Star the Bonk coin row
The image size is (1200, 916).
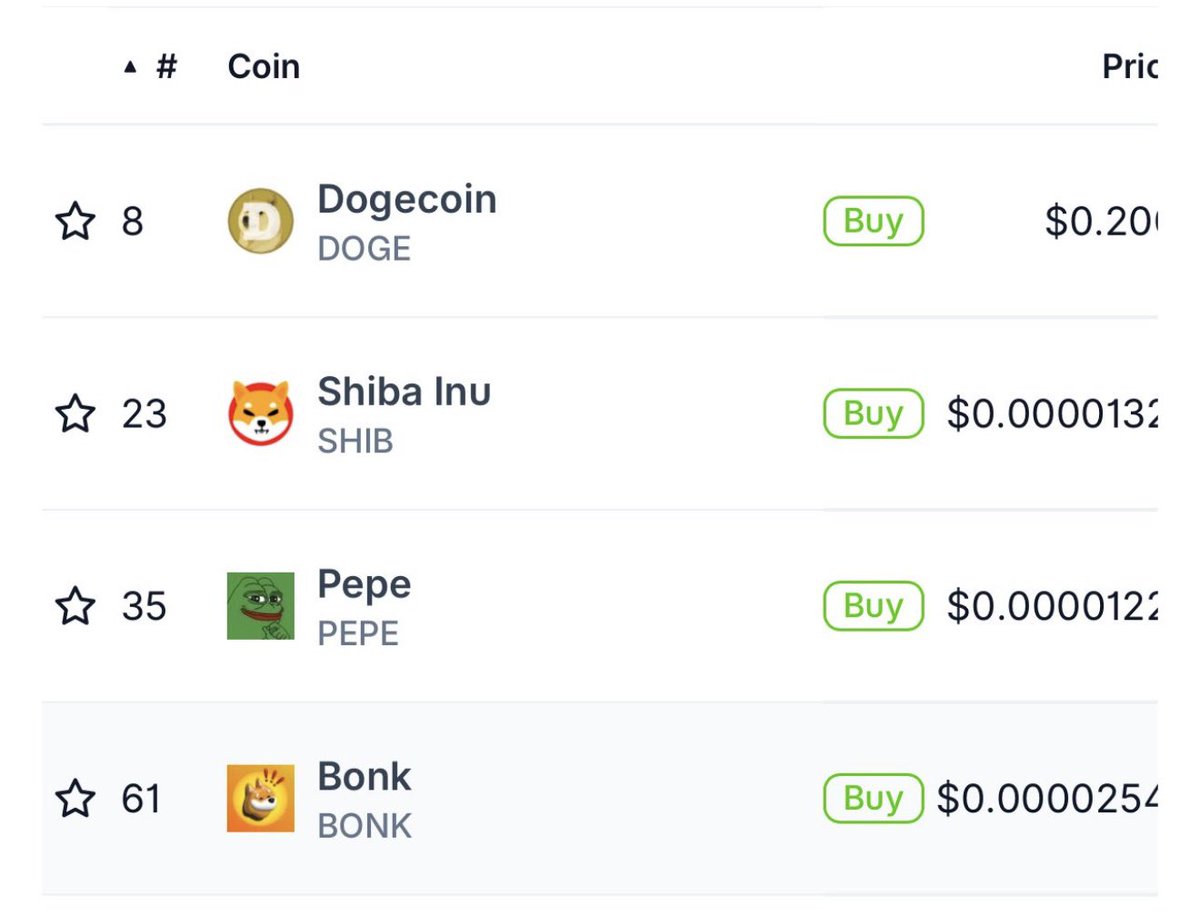click(x=75, y=798)
